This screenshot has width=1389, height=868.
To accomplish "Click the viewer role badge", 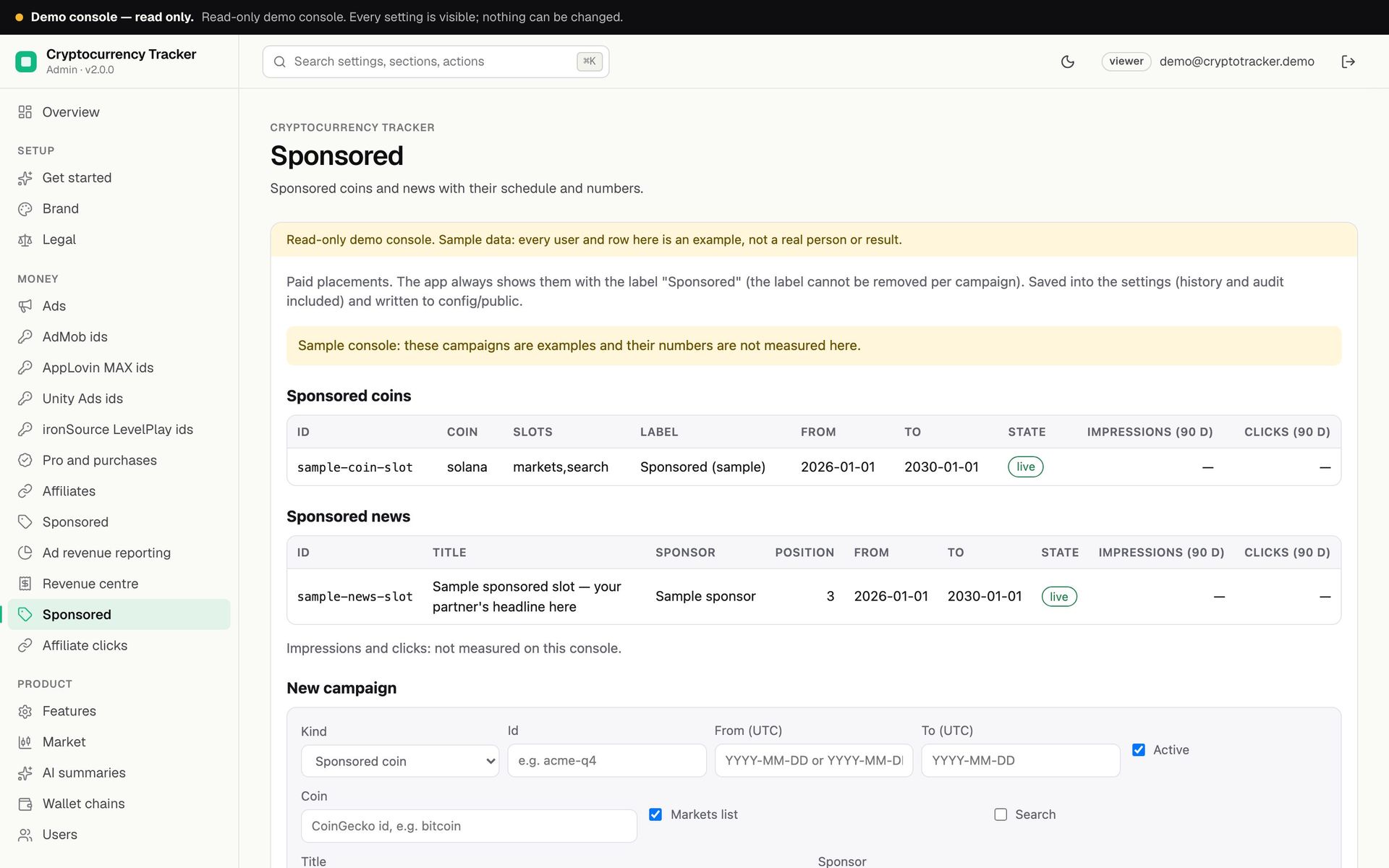I will (x=1126, y=61).
